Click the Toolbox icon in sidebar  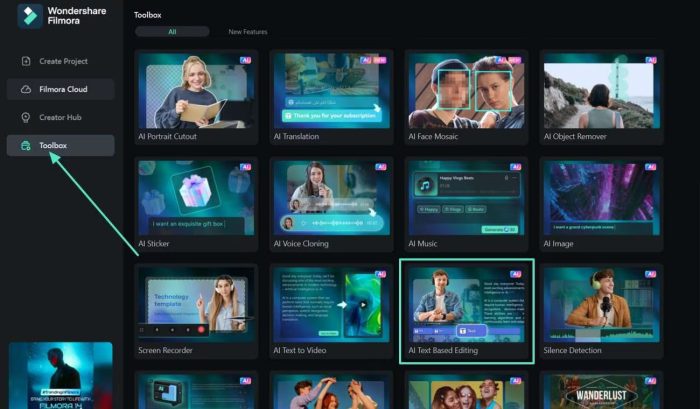pos(26,146)
